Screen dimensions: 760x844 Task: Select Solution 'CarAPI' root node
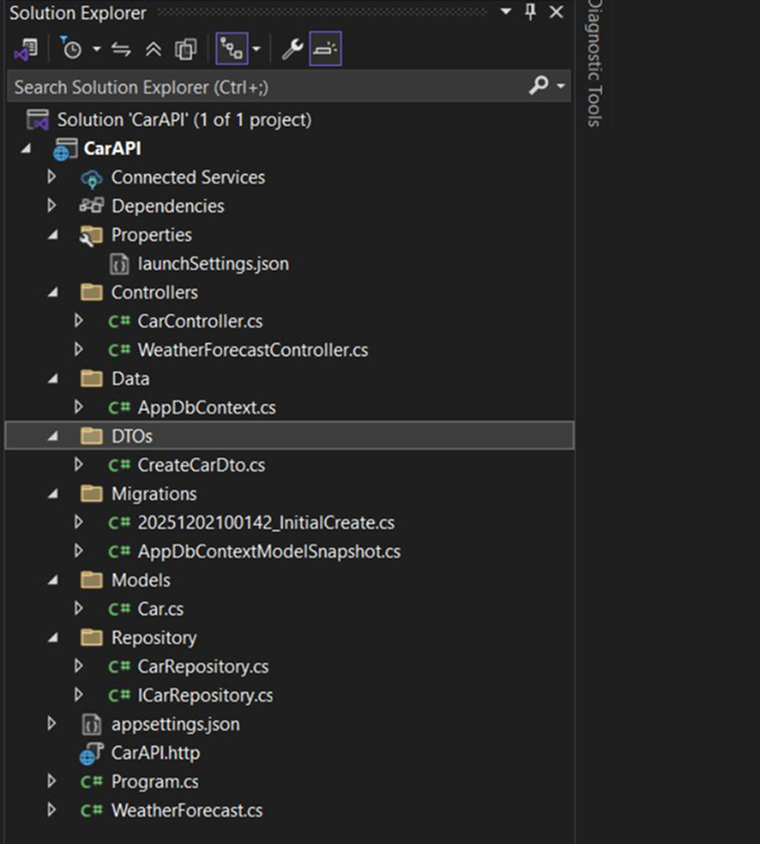(x=184, y=119)
